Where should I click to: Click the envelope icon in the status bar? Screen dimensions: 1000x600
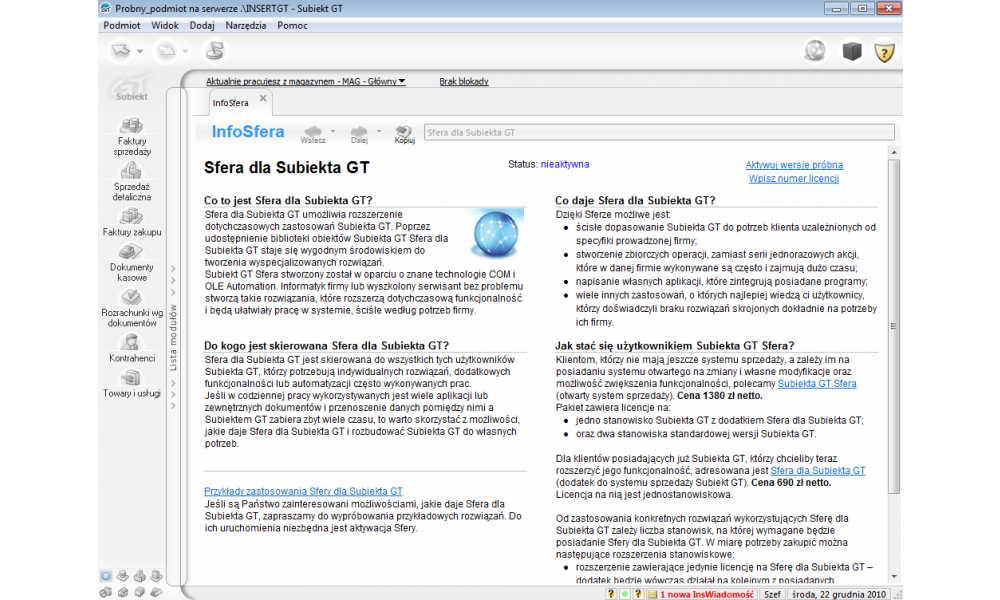[x=652, y=594]
